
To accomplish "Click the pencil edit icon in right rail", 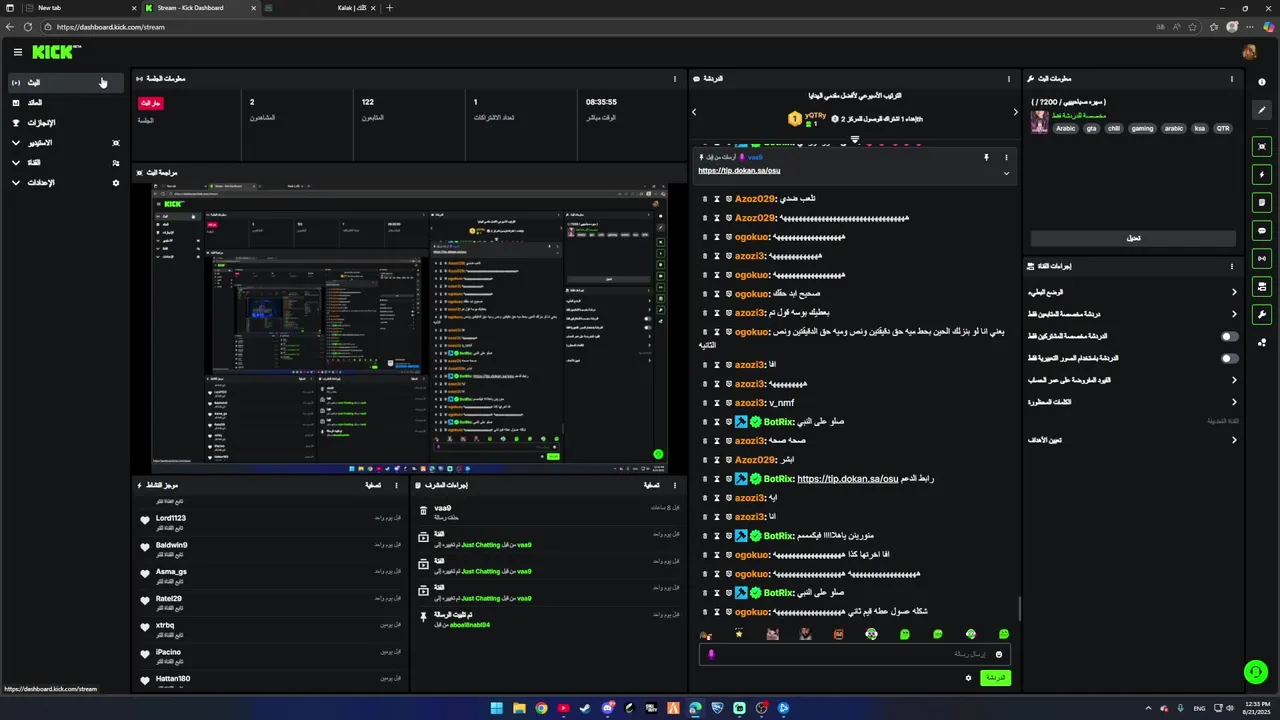I will click(x=1262, y=110).
